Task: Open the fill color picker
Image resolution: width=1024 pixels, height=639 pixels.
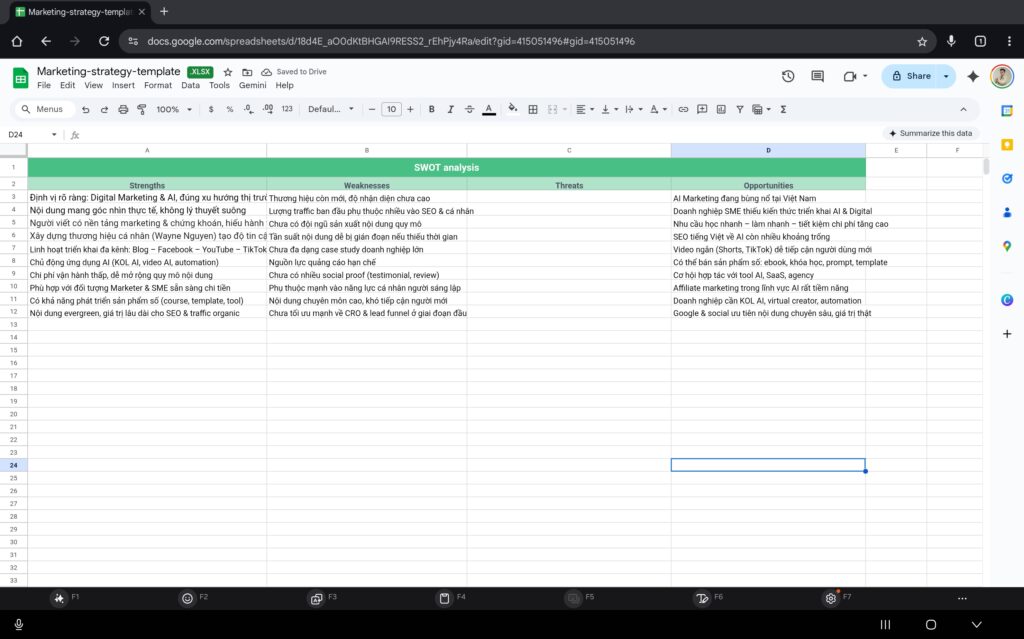Action: pos(513,109)
